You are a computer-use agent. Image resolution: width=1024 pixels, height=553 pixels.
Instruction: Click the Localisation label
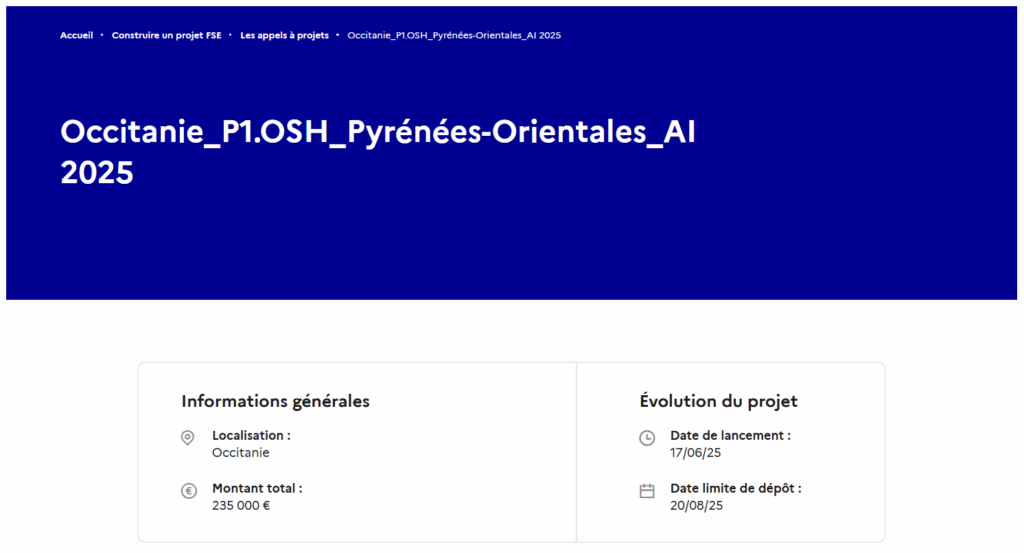[251, 435]
